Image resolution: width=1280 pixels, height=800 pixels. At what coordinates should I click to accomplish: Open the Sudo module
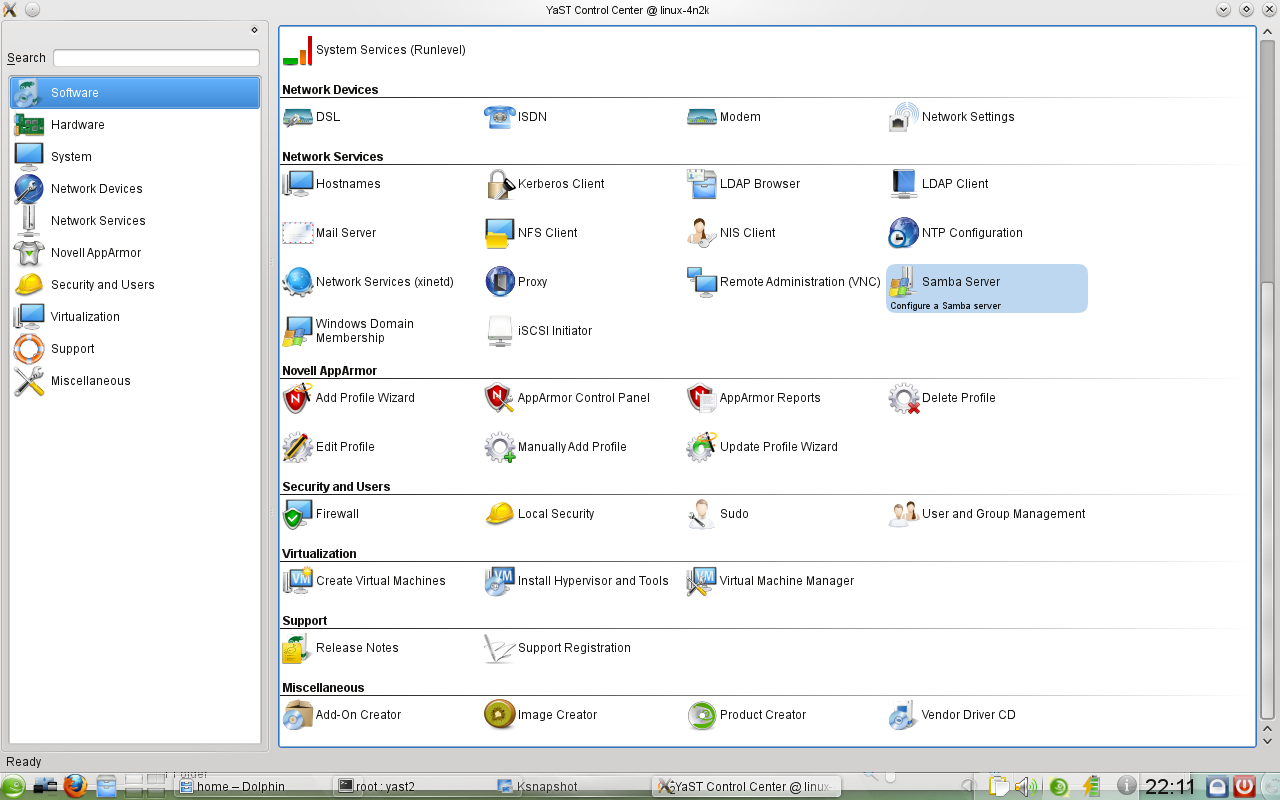pos(718,514)
